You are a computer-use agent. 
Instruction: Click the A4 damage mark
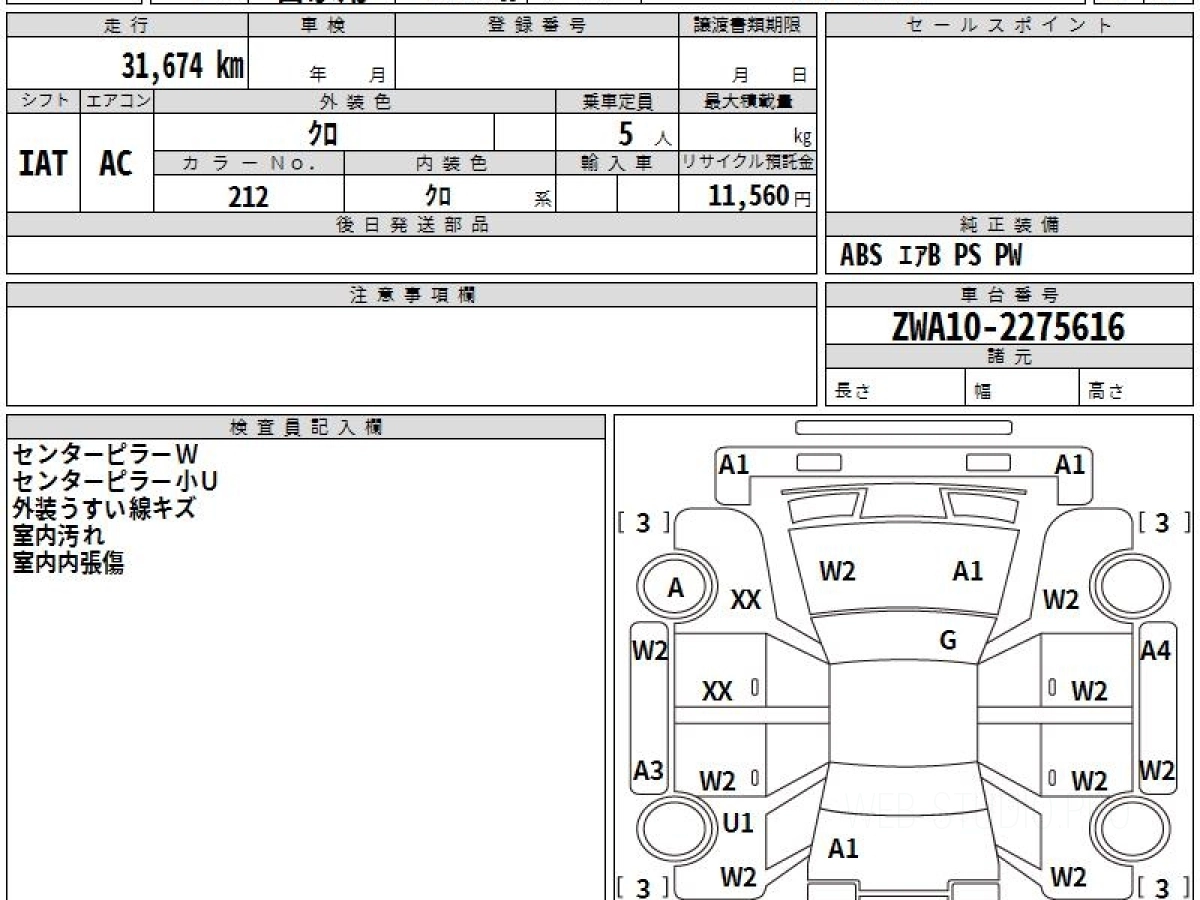point(1155,651)
